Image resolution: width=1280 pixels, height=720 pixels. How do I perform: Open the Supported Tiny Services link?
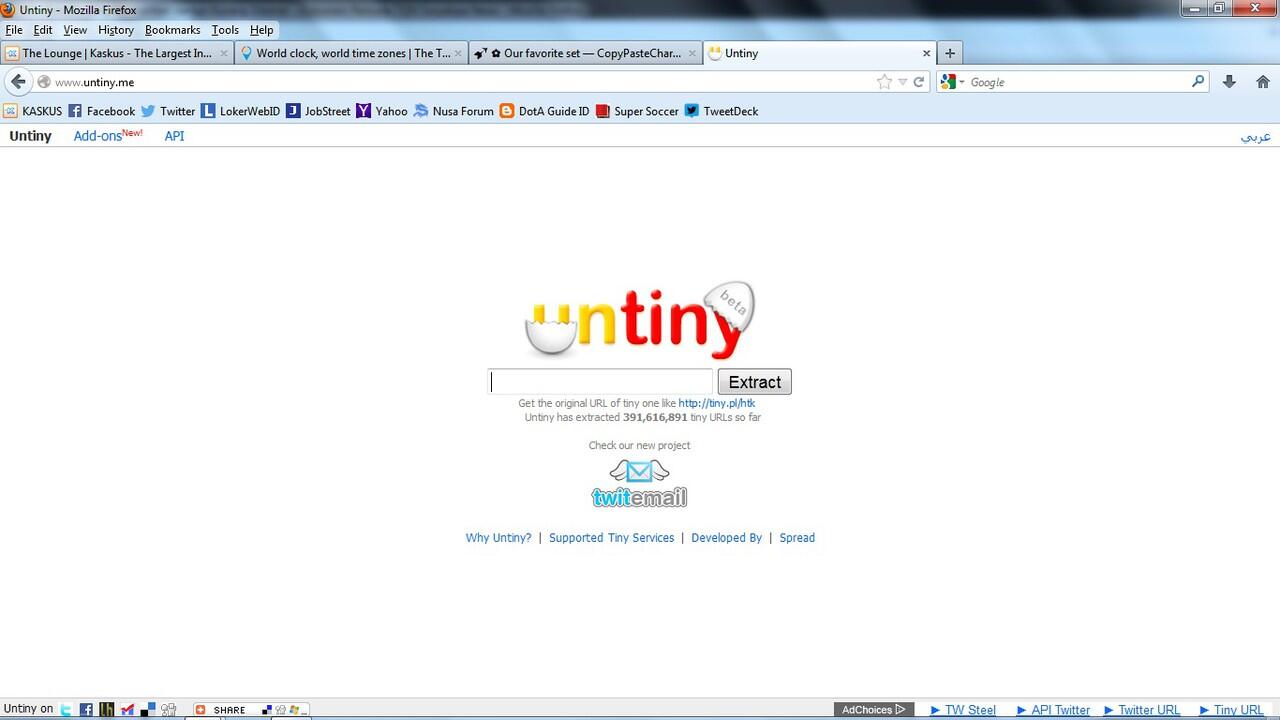(612, 538)
